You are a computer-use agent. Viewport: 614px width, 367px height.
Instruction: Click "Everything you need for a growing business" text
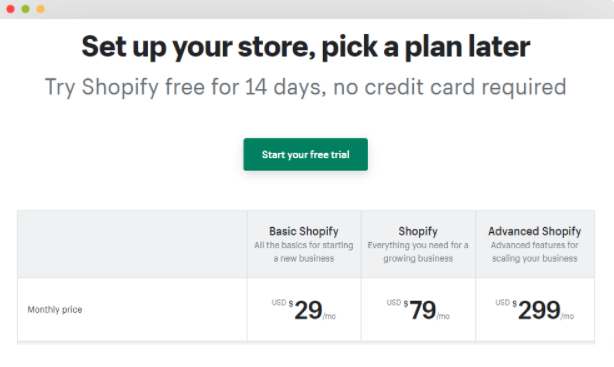pyautogui.click(x=418, y=251)
